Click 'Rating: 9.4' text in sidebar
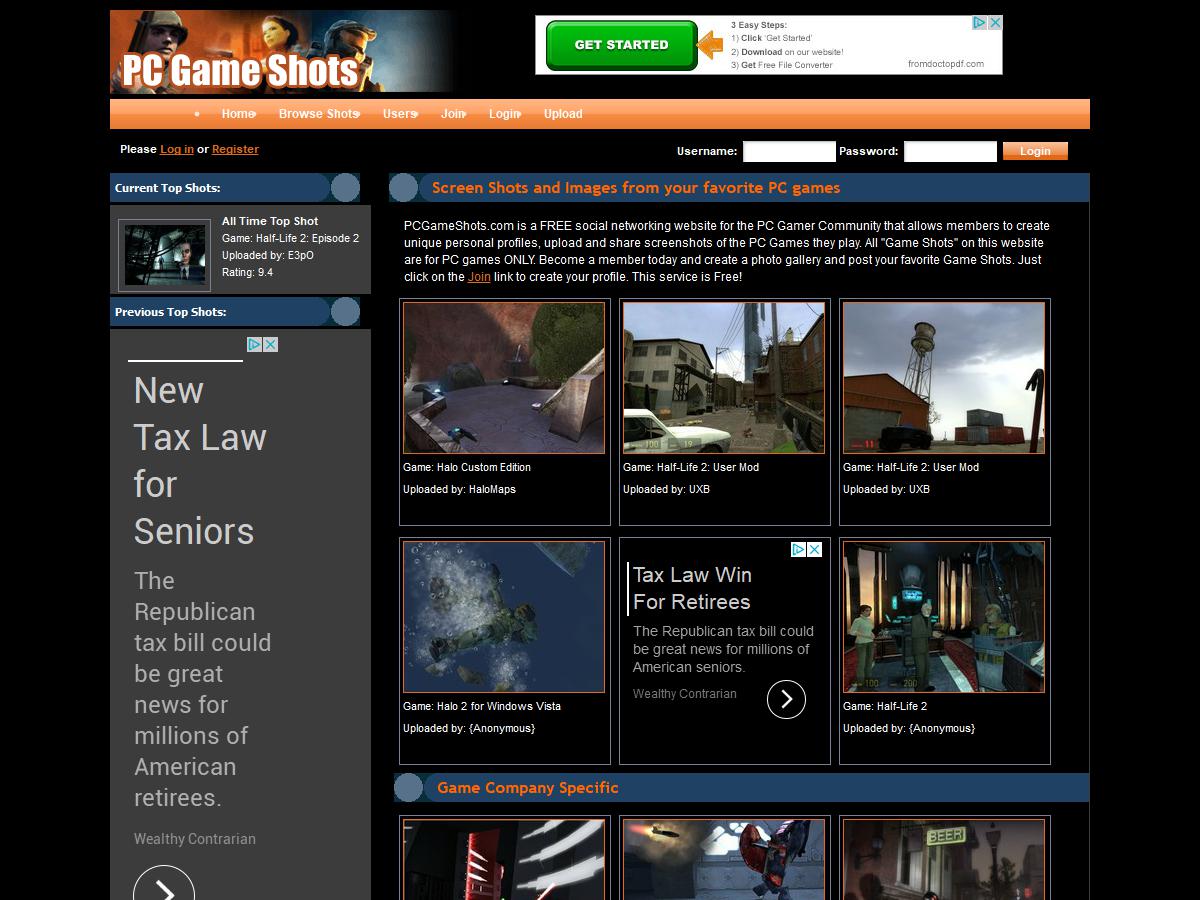This screenshot has width=1200, height=900. 247,272
